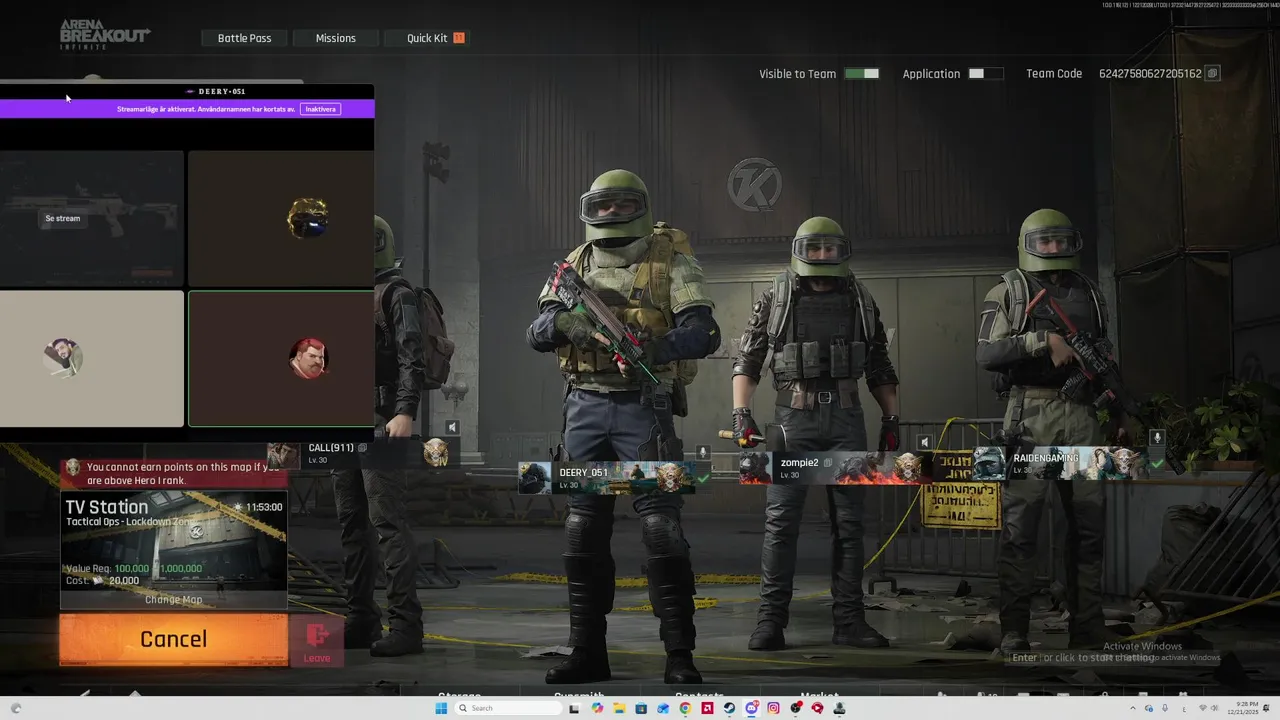Click the RAIDENGAMING player avatar

tap(989, 463)
